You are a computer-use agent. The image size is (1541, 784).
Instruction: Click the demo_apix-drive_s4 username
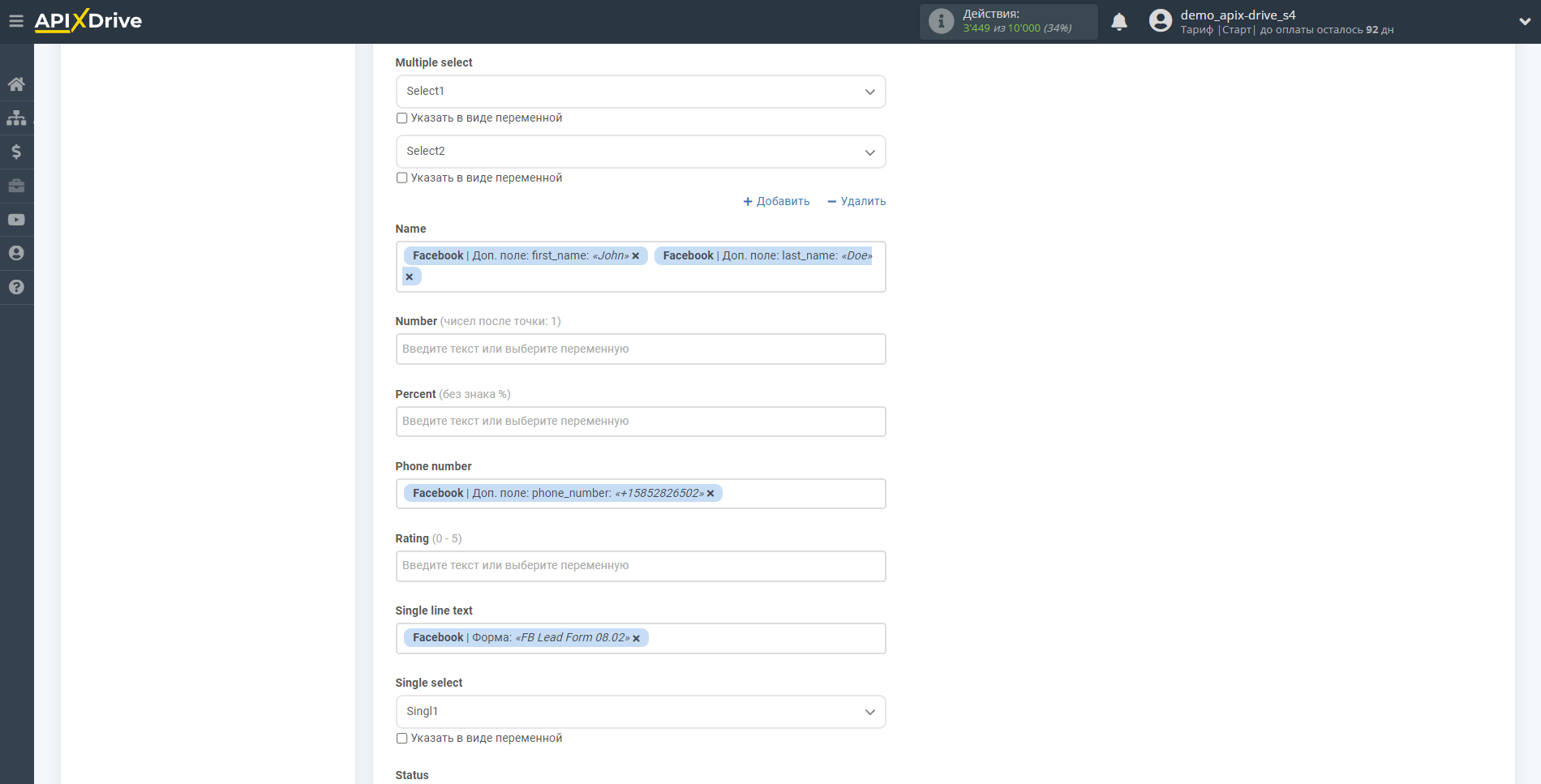click(x=1238, y=15)
